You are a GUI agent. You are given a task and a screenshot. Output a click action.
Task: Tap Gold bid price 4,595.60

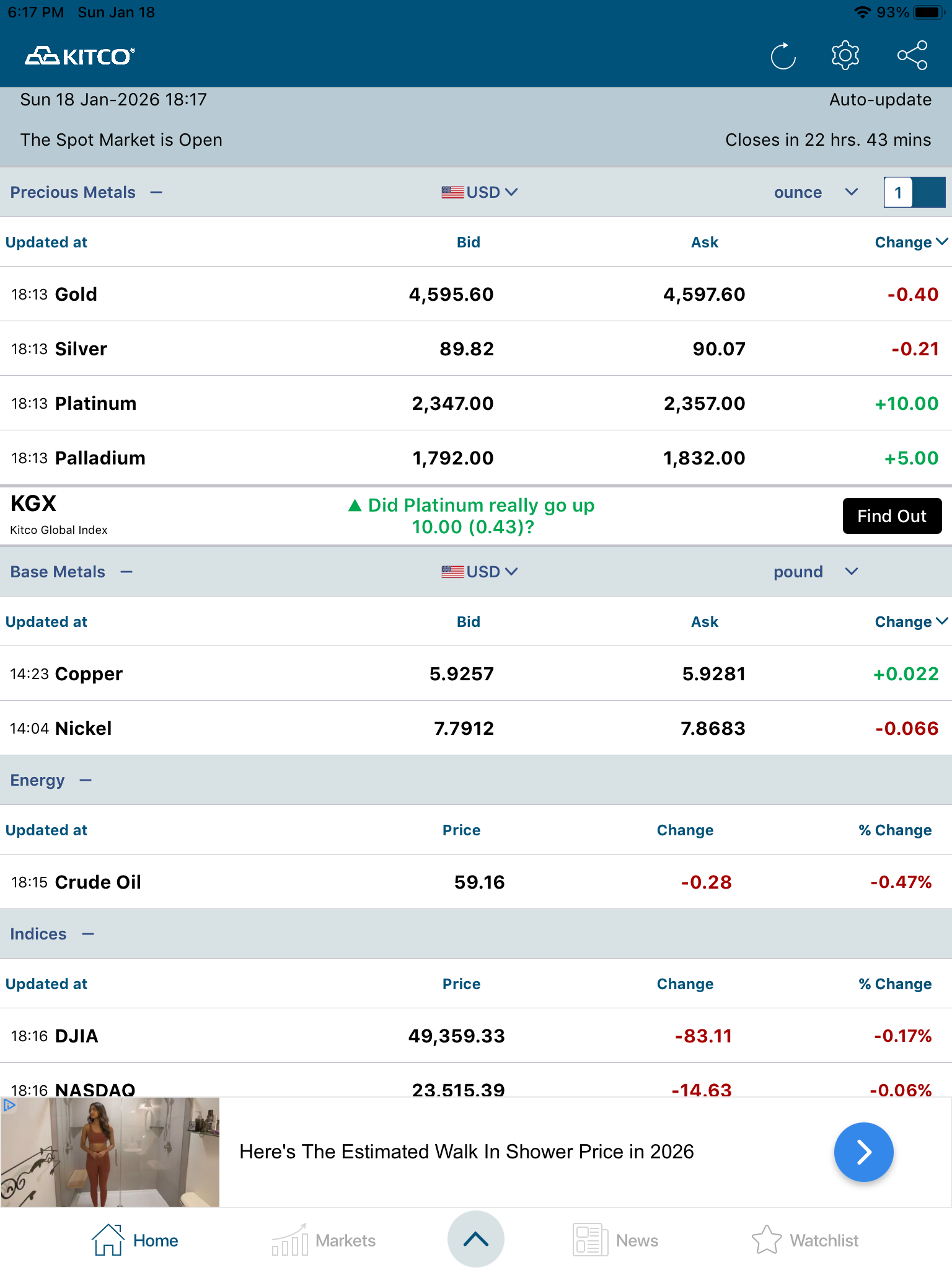pyautogui.click(x=451, y=294)
